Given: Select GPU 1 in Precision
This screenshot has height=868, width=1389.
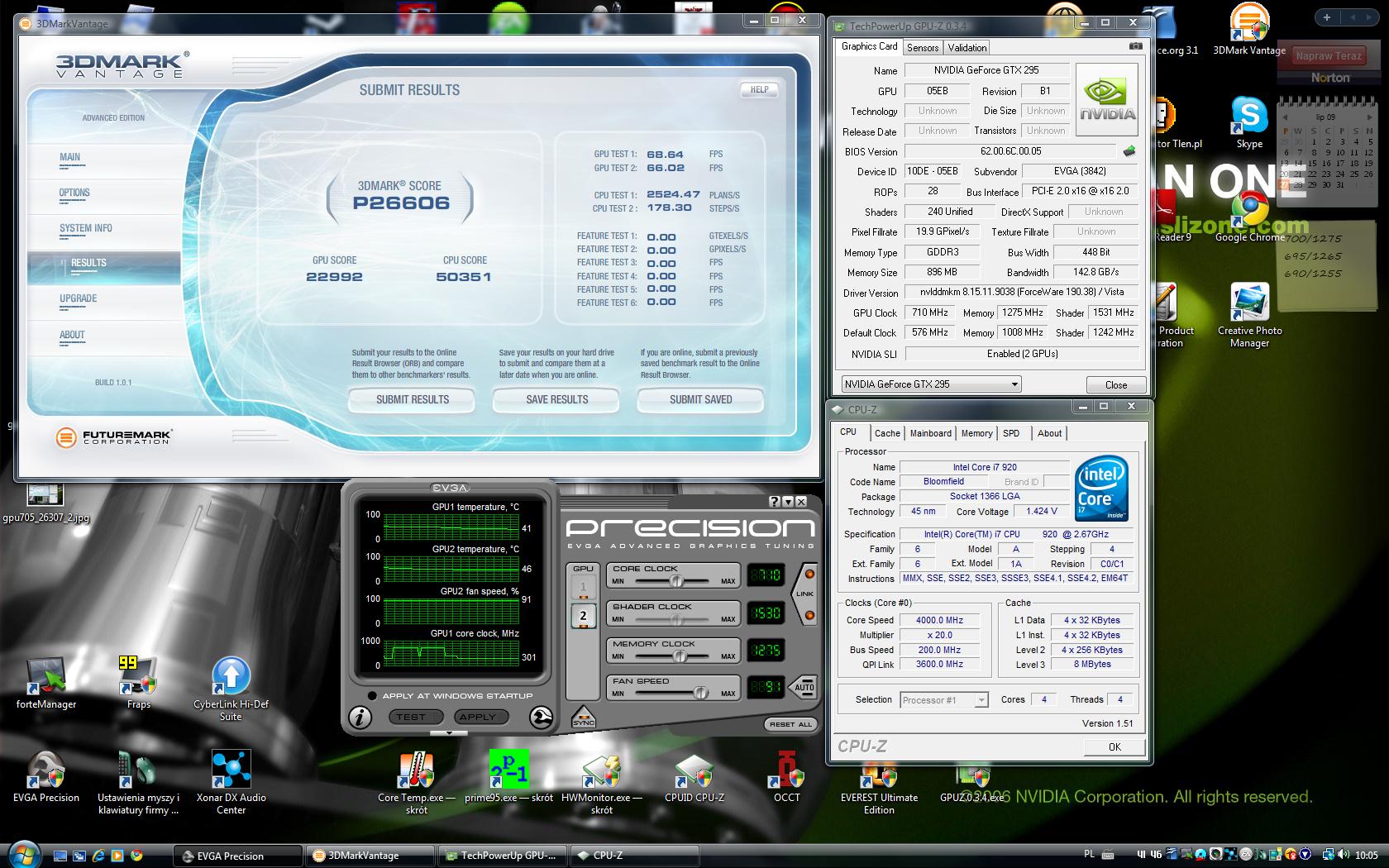Looking at the screenshot, I should click(x=583, y=587).
